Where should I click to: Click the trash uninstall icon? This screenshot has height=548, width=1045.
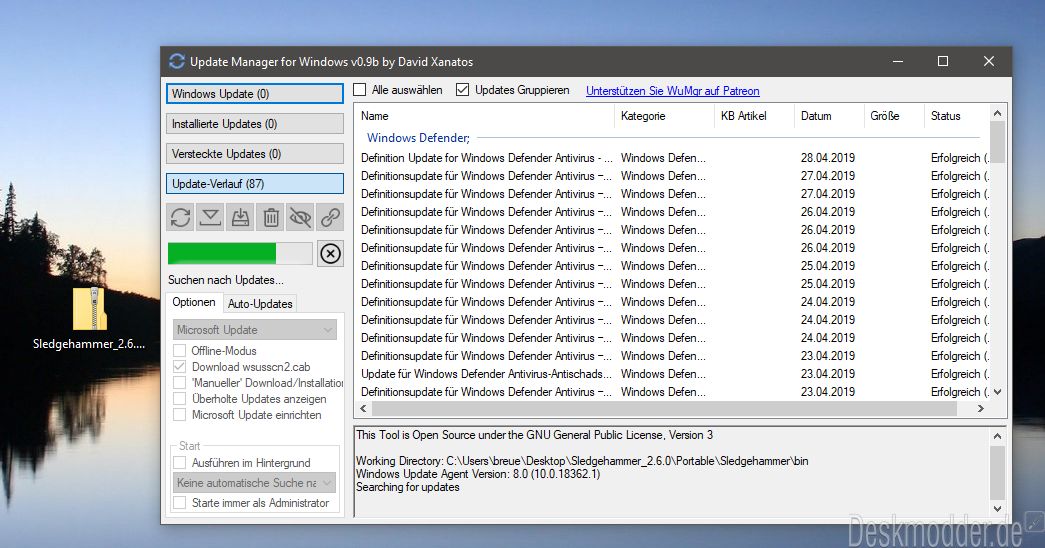pyautogui.click(x=271, y=217)
